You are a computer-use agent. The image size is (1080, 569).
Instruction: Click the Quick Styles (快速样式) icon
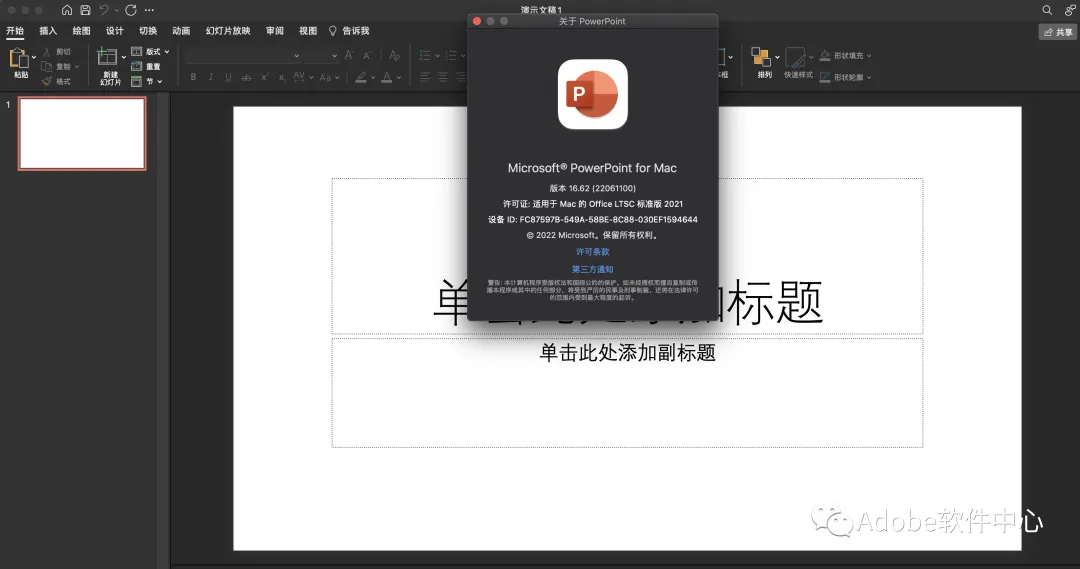pos(796,57)
